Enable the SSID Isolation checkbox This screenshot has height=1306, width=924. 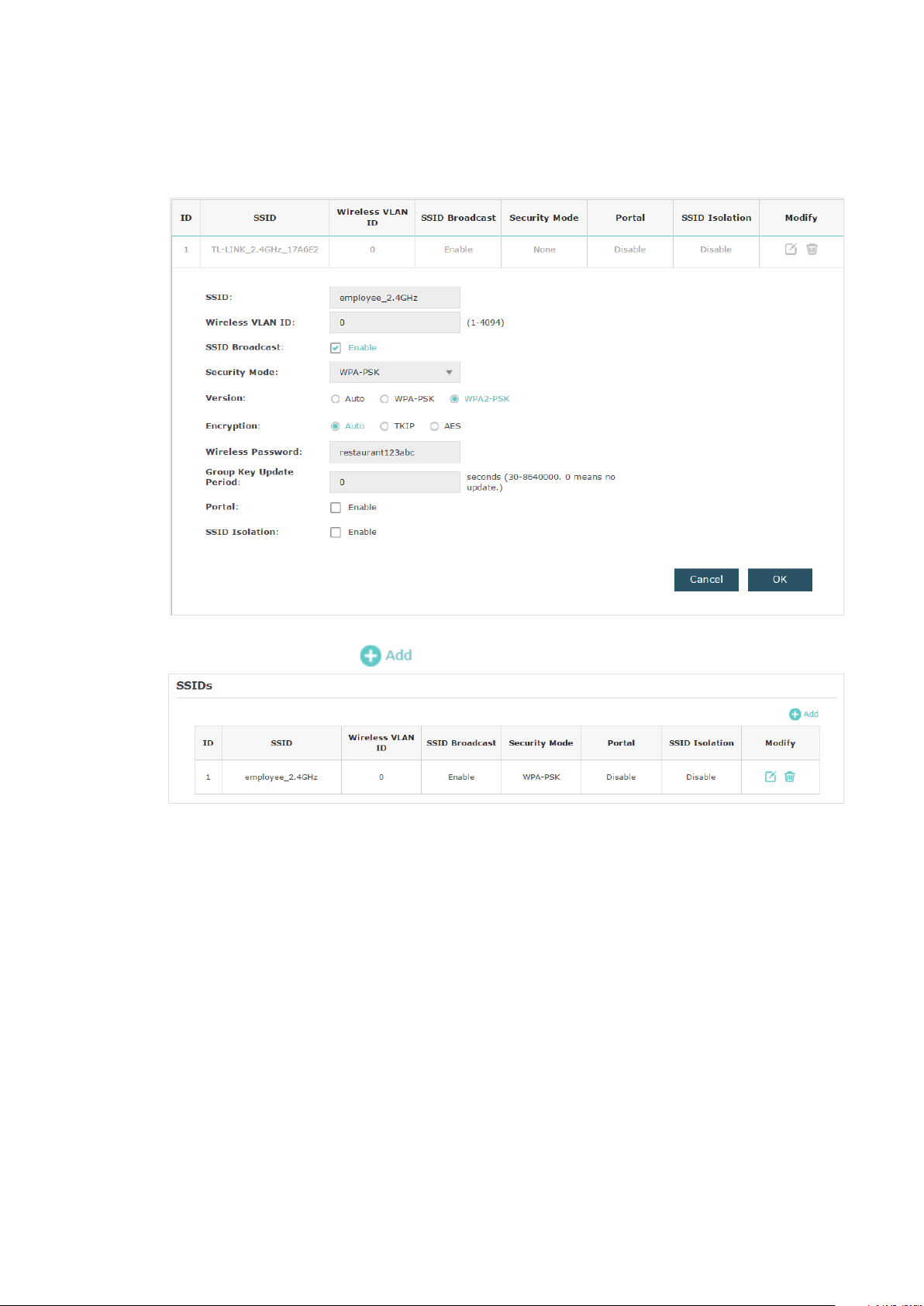click(336, 532)
